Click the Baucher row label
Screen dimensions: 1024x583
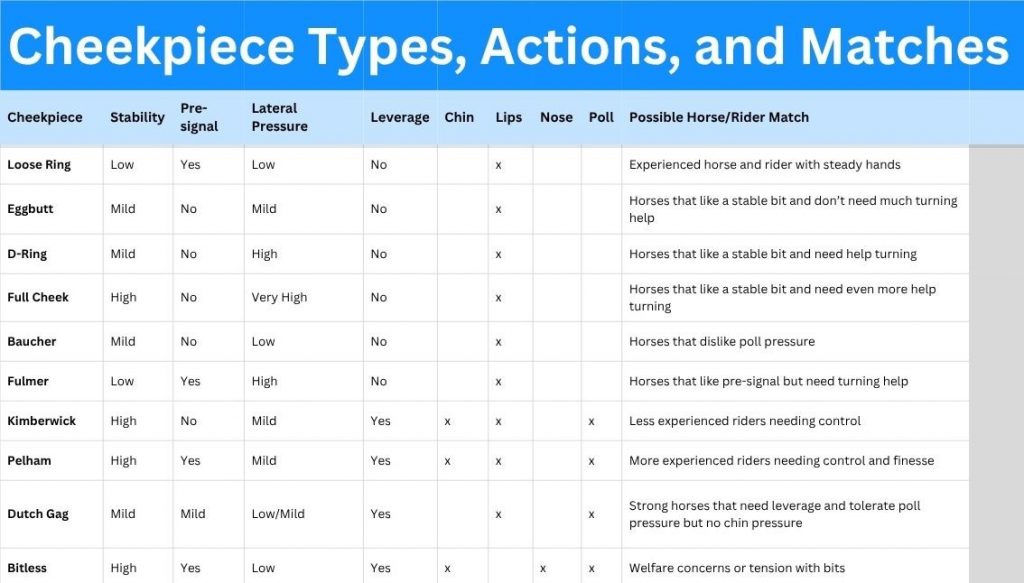(x=32, y=341)
